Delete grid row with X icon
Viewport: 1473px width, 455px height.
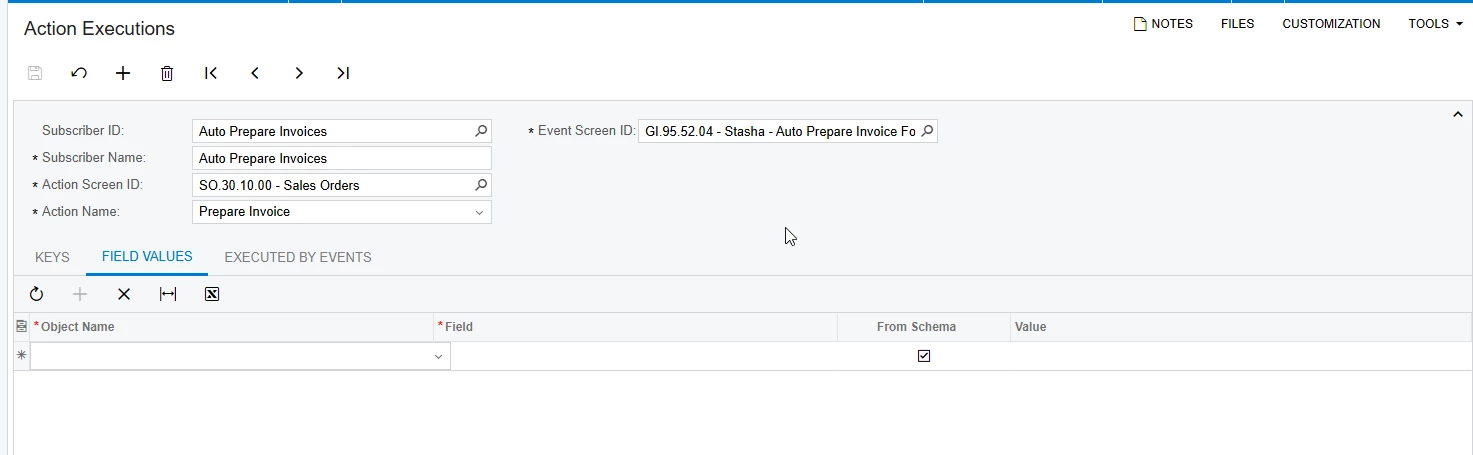[124, 294]
